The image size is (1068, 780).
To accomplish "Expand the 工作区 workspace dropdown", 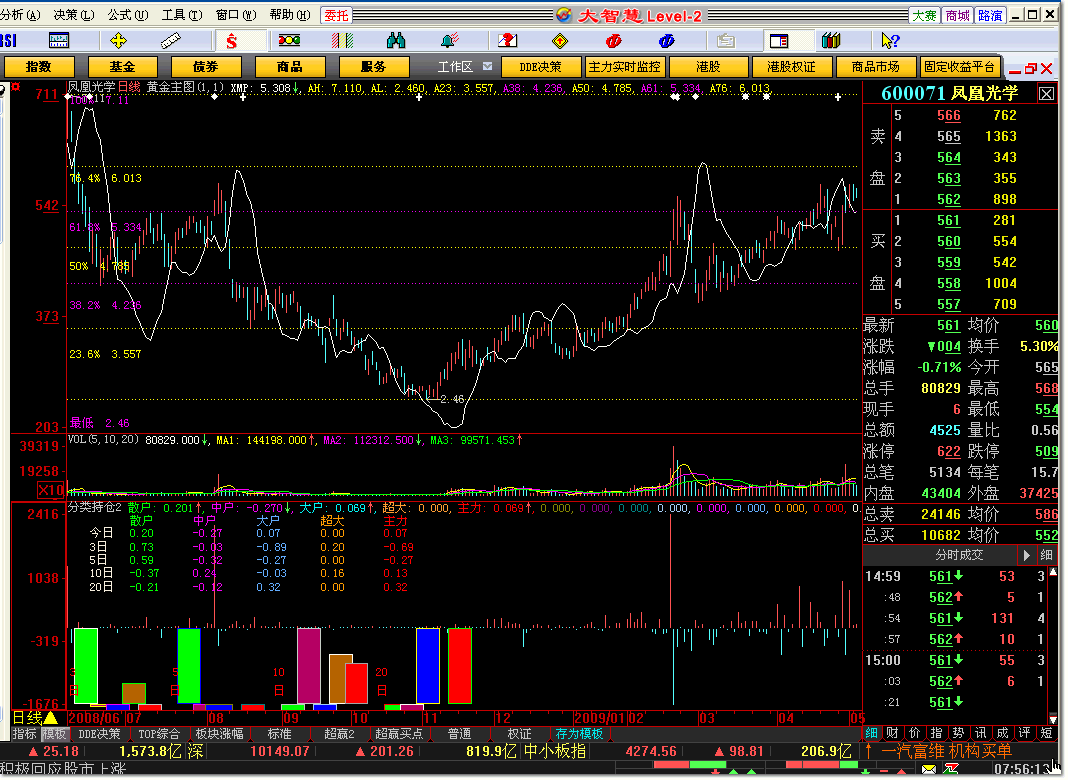I will coord(488,66).
